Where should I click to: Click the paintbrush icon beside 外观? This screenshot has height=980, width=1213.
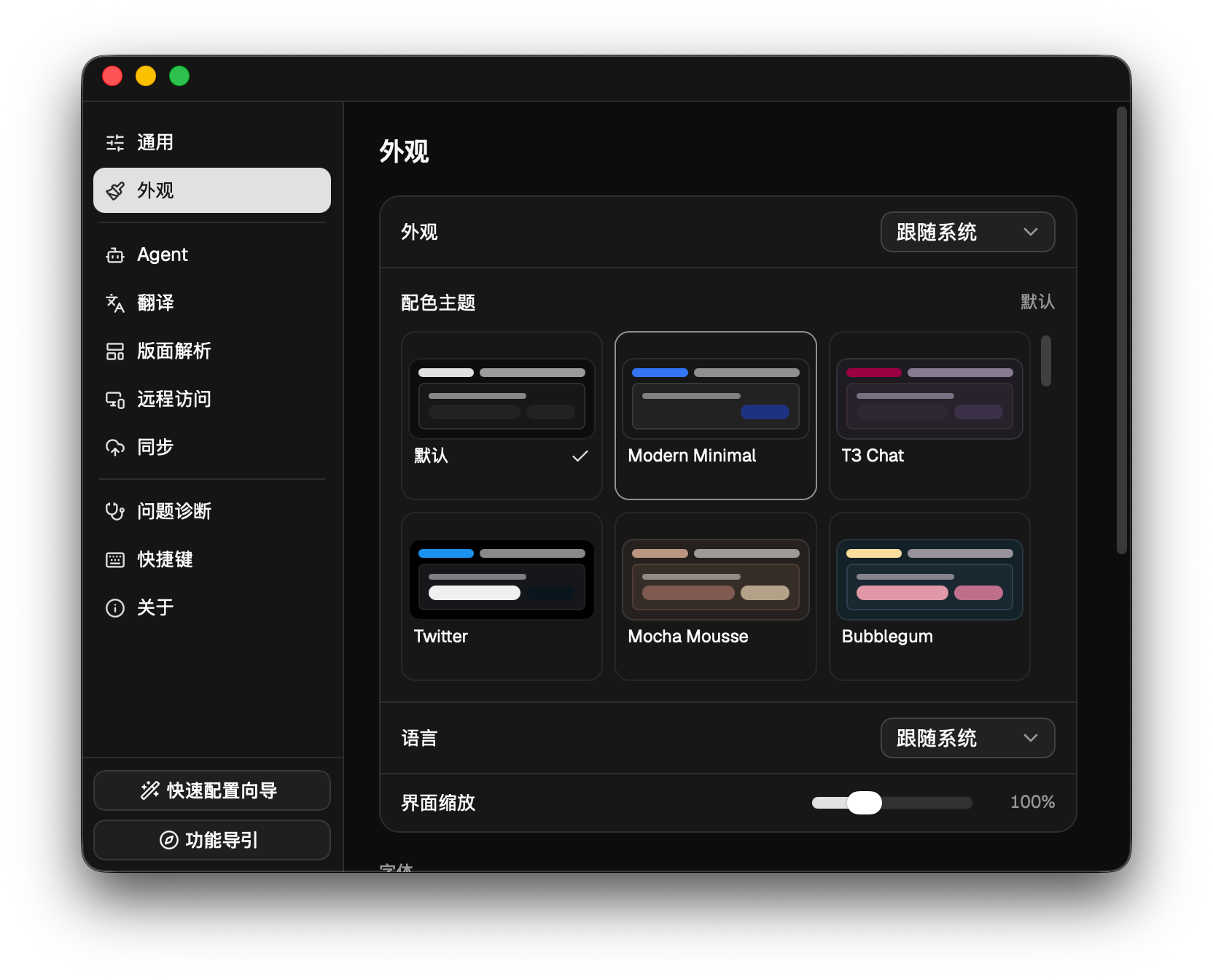pyautogui.click(x=115, y=191)
